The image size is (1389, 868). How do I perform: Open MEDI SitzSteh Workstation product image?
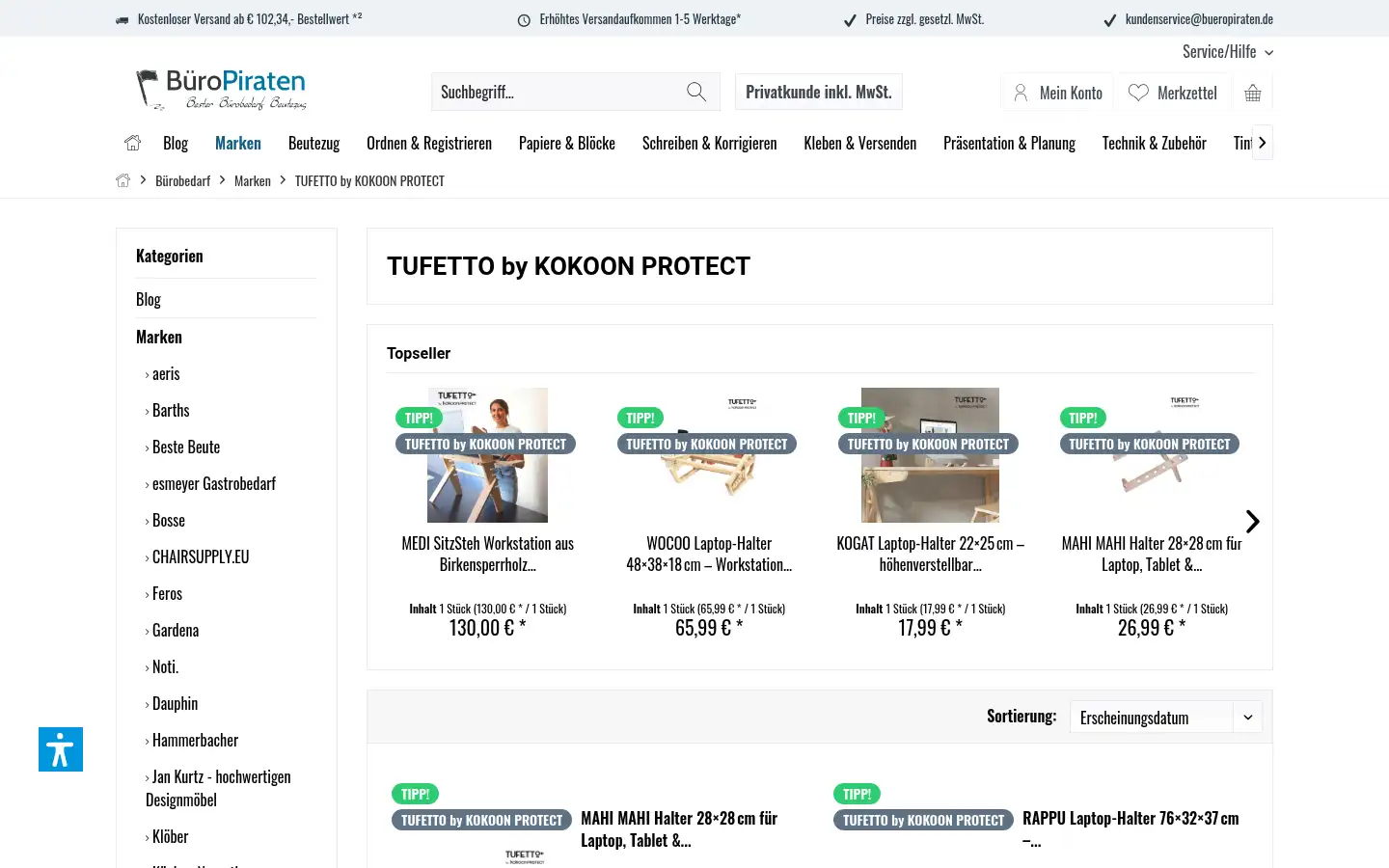click(487, 455)
